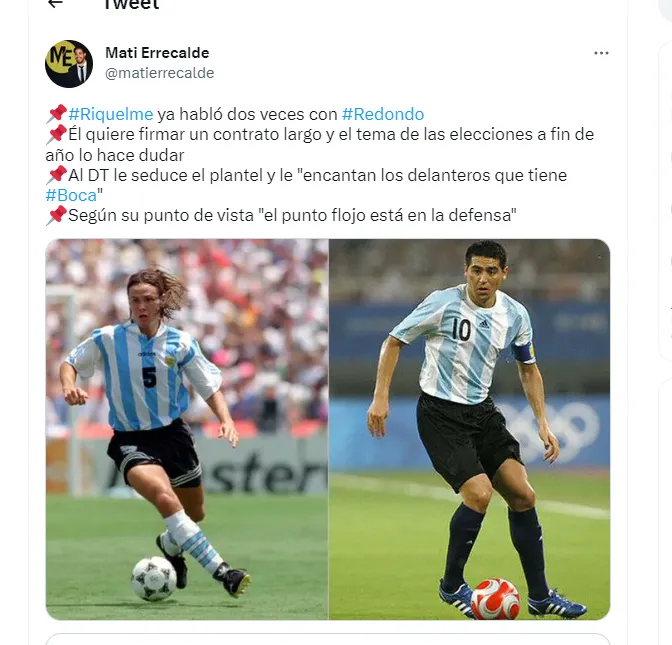Click the back arrow icon
Viewport: 672px width, 645px height.
pyautogui.click(x=55, y=3)
